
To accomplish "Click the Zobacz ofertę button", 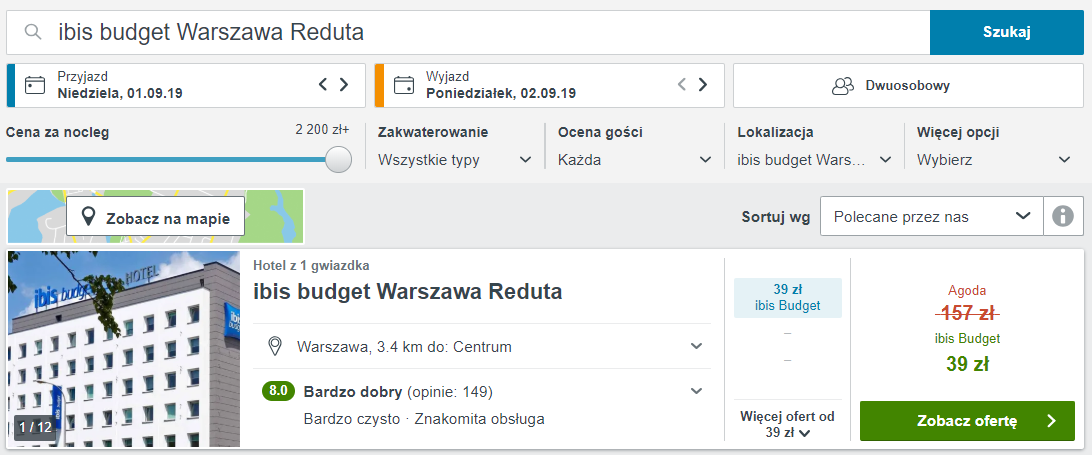I will point(967,421).
